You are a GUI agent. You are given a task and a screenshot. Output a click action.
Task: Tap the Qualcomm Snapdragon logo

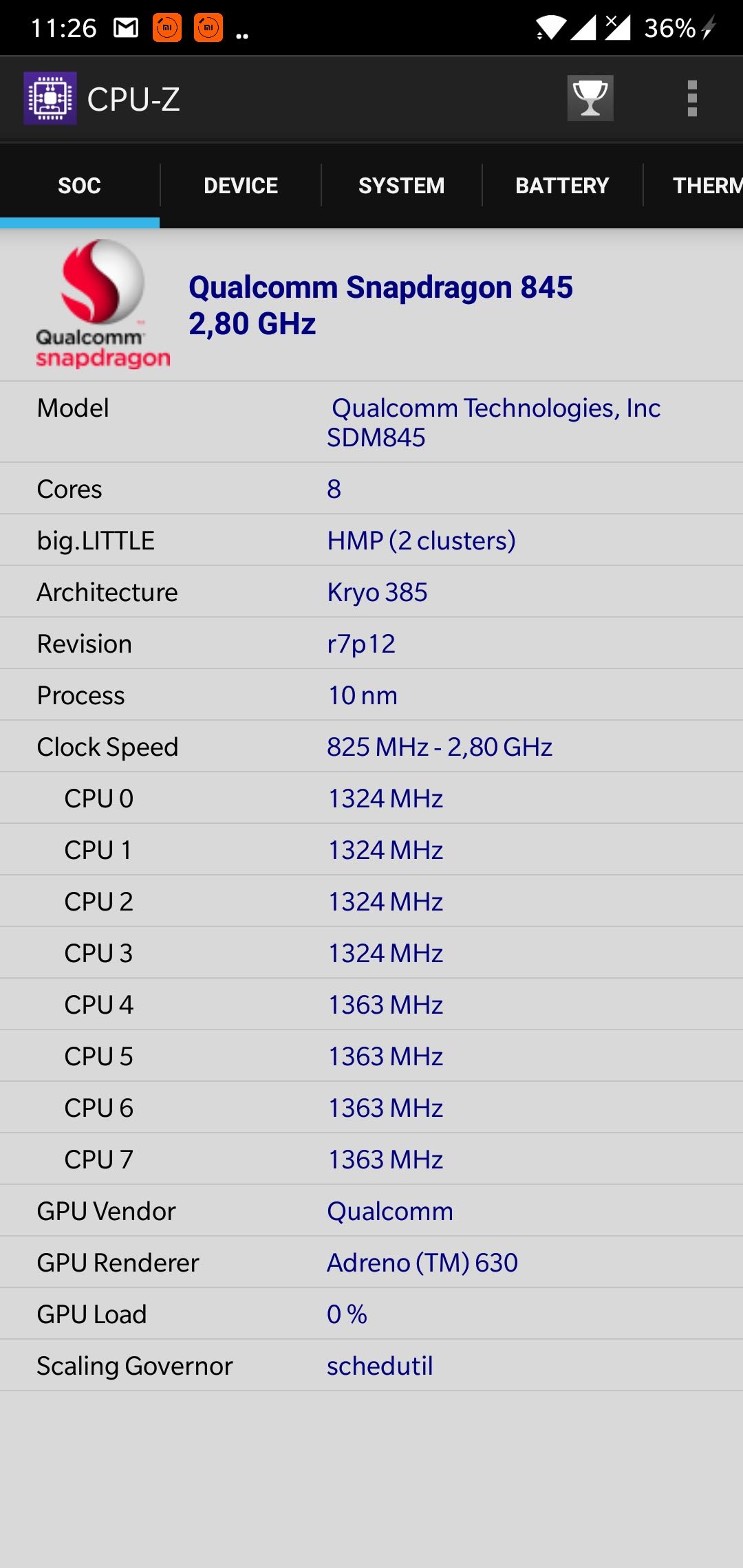[102, 303]
